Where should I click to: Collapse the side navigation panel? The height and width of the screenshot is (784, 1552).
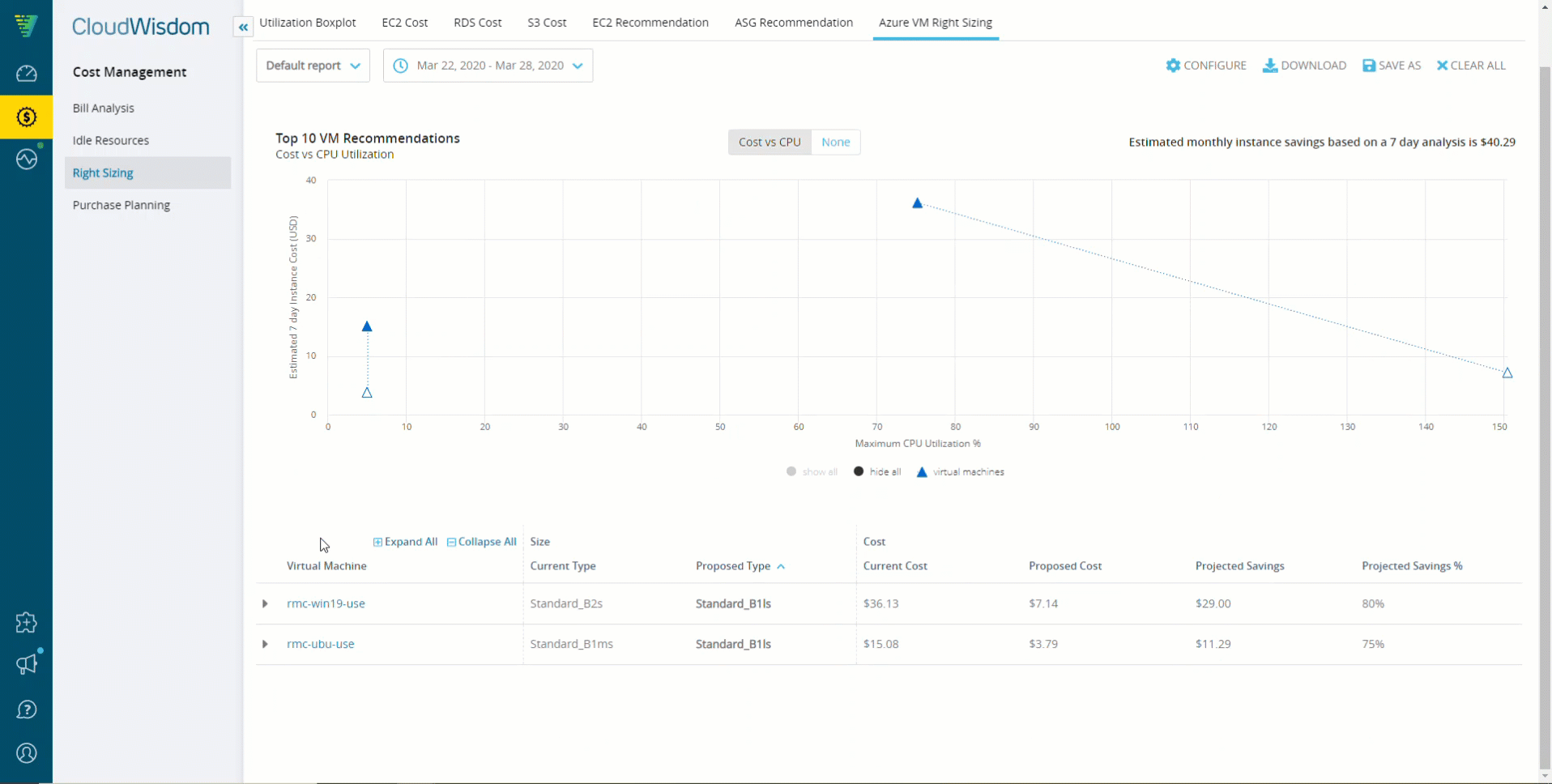pyautogui.click(x=243, y=27)
